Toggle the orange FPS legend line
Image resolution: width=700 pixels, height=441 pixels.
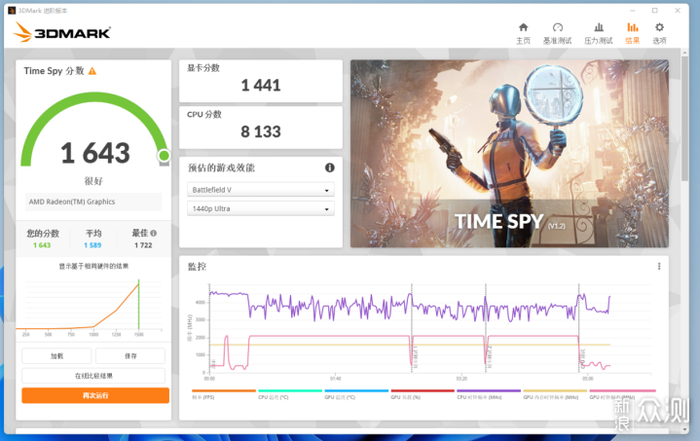pos(224,394)
